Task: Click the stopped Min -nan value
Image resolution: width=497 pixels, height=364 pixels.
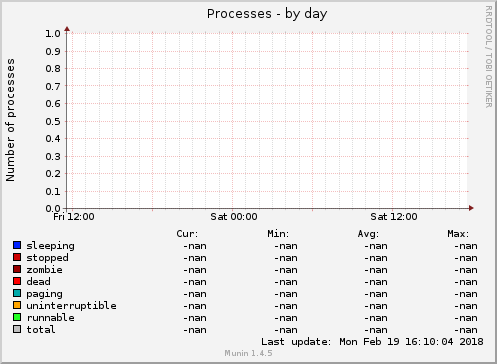Action: (286, 258)
